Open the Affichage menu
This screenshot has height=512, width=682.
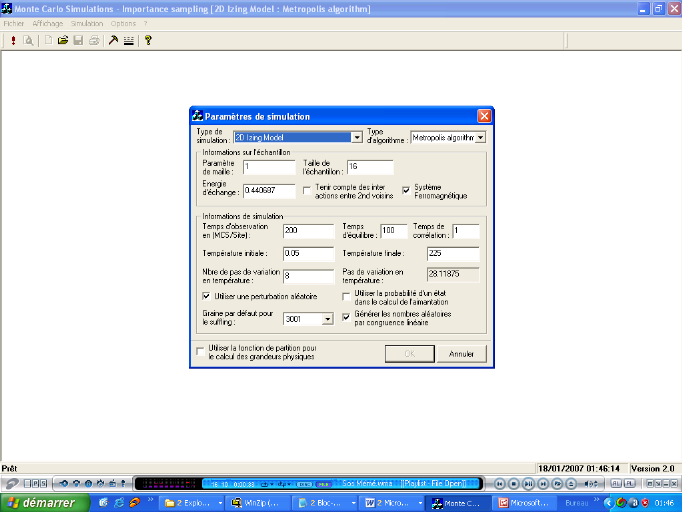[47, 23]
